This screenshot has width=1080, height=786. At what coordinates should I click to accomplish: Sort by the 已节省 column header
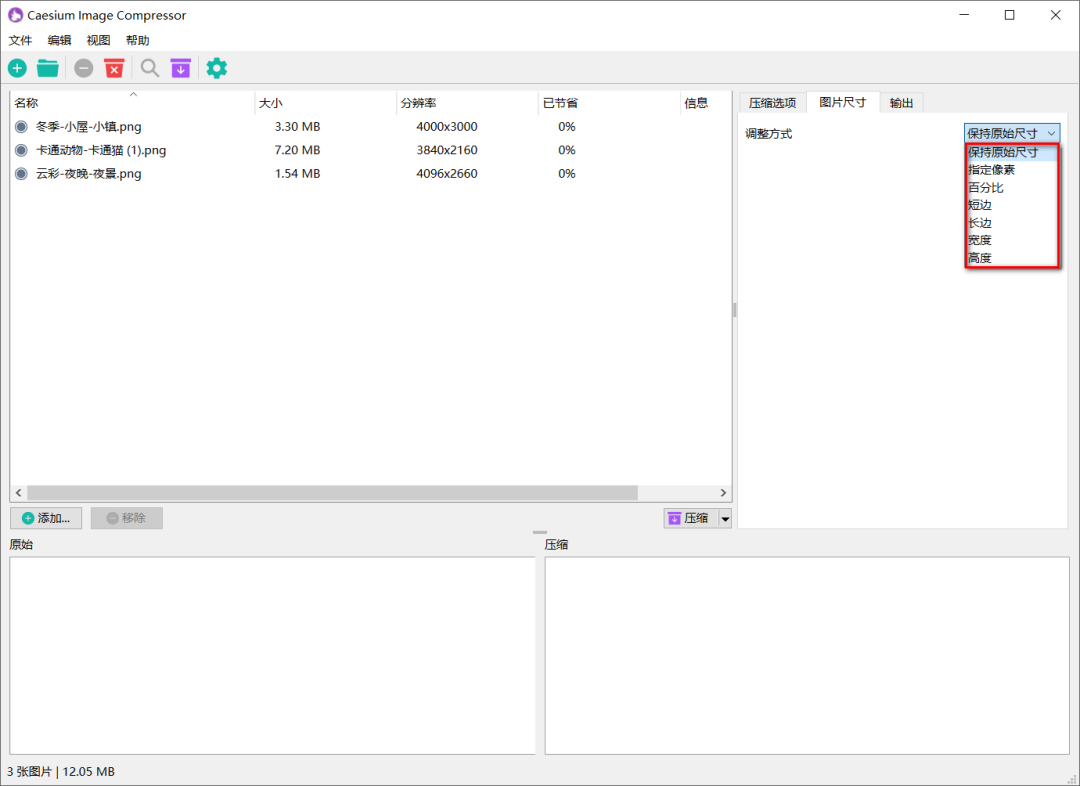coord(609,103)
